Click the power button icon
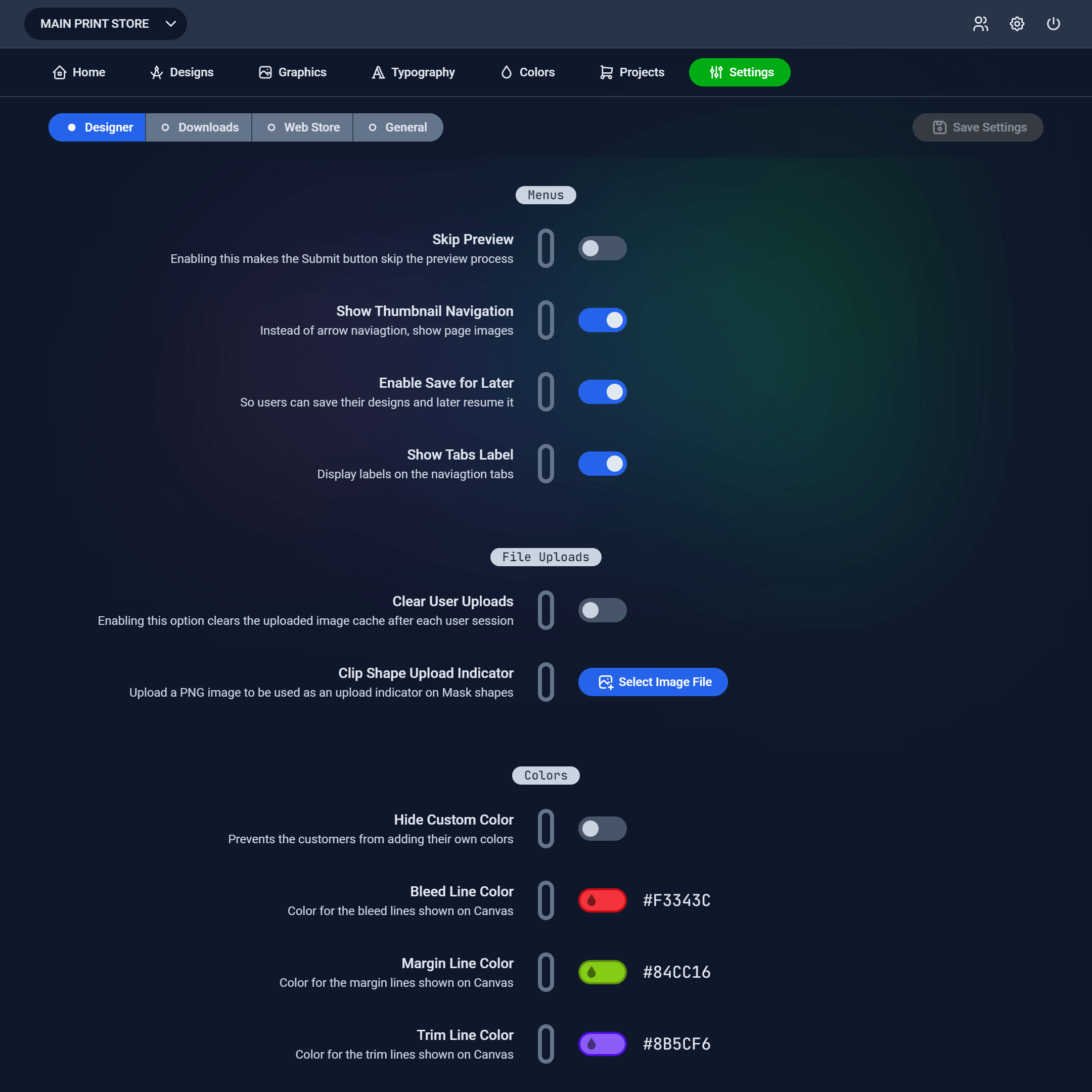The image size is (1092, 1092). (1053, 24)
